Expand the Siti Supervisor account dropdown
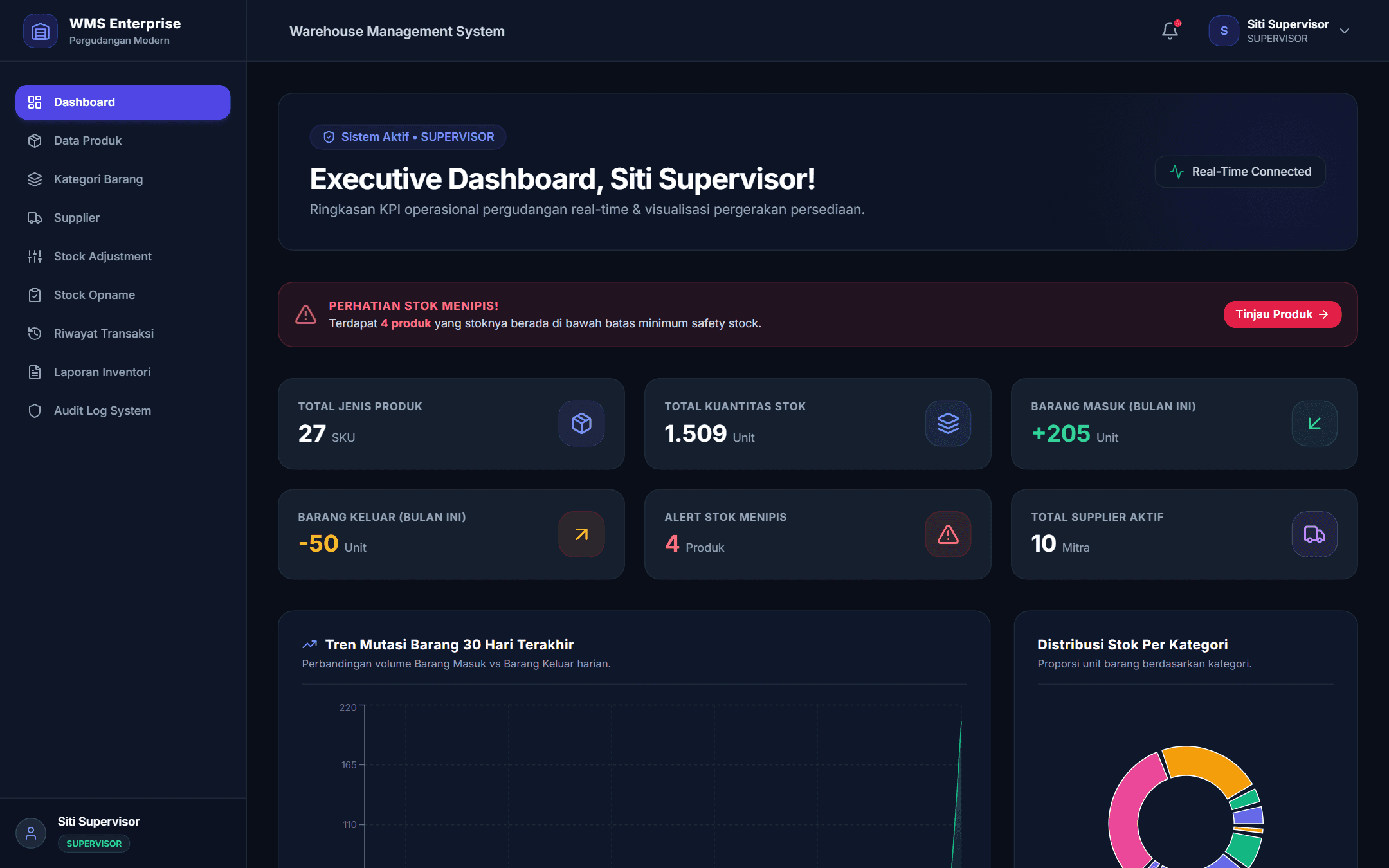Image resolution: width=1389 pixels, height=868 pixels. (x=1344, y=31)
